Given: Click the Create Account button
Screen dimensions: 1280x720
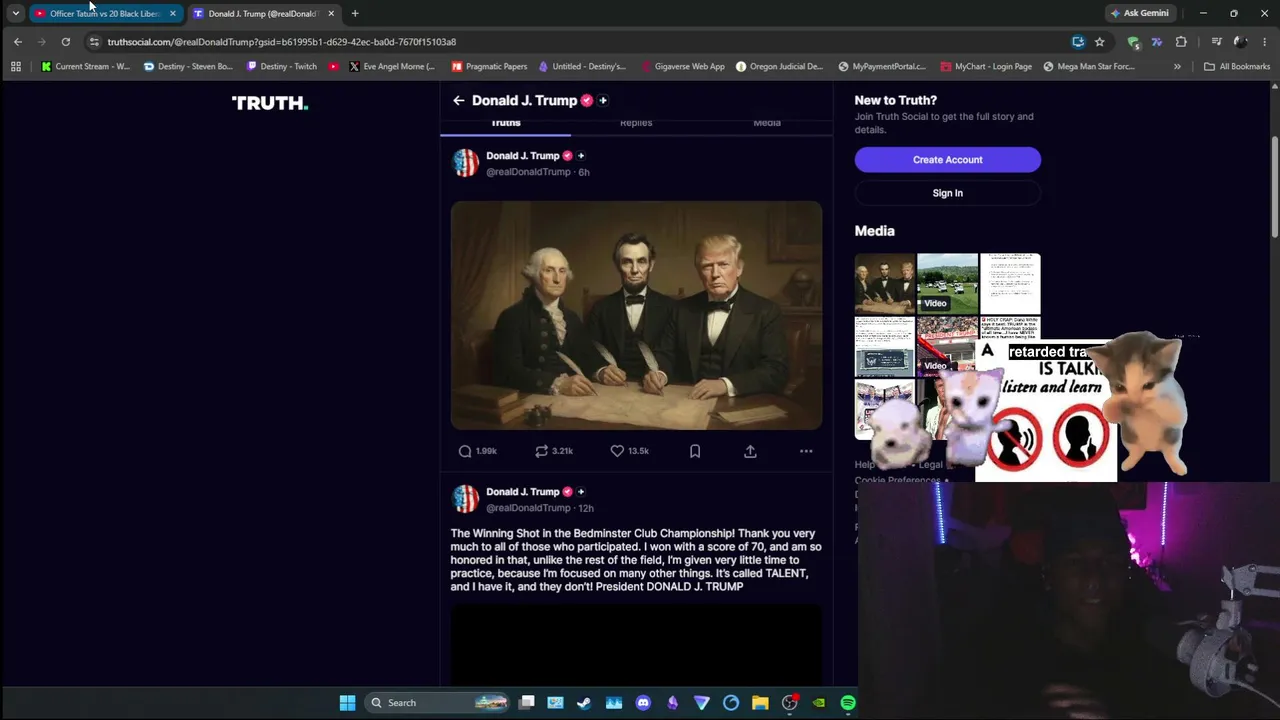Looking at the screenshot, I should pyautogui.click(x=947, y=160).
